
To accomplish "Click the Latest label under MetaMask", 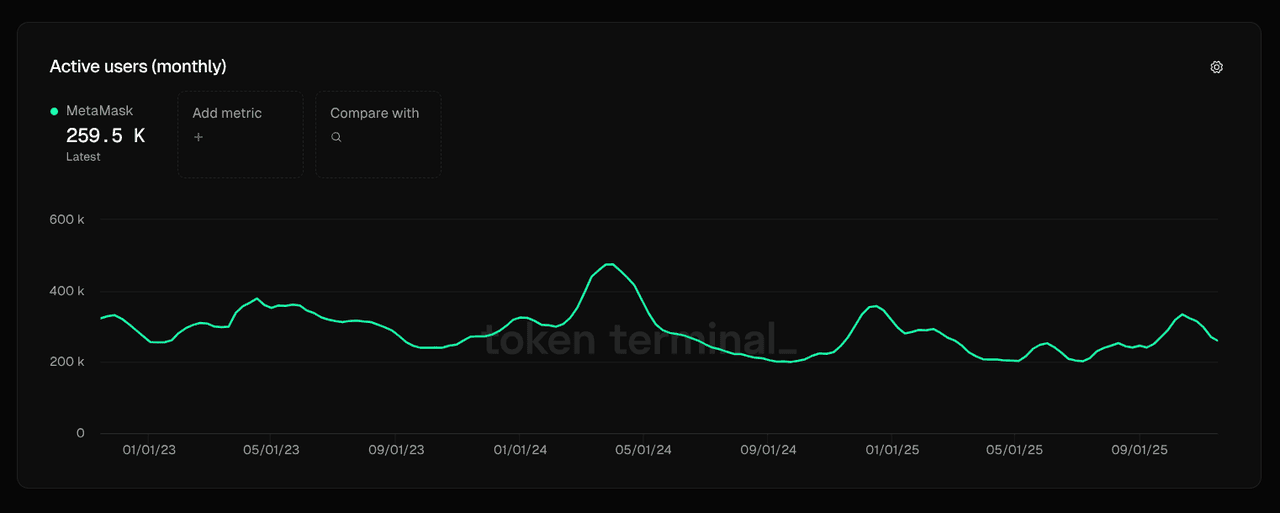I will tap(83, 157).
